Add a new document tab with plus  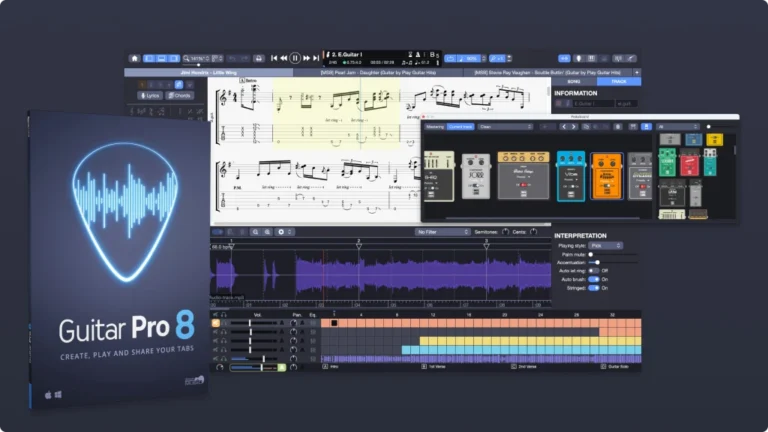click(637, 72)
